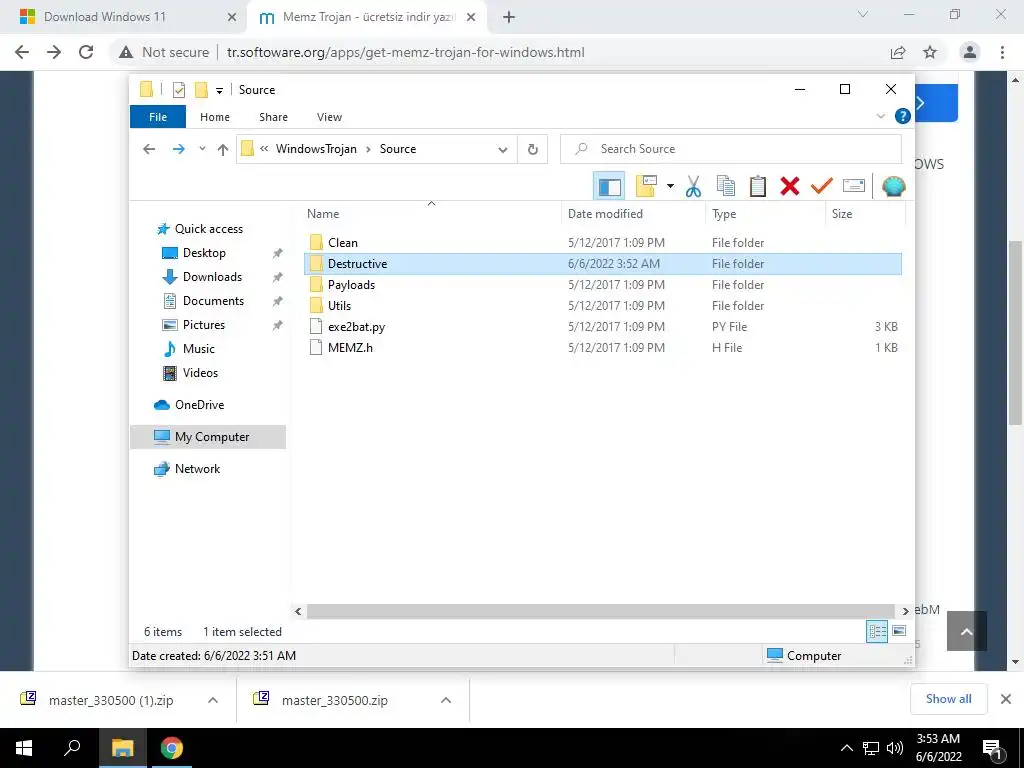Open address bar history dropdown
This screenshot has width=1024, height=768.
tap(503, 150)
